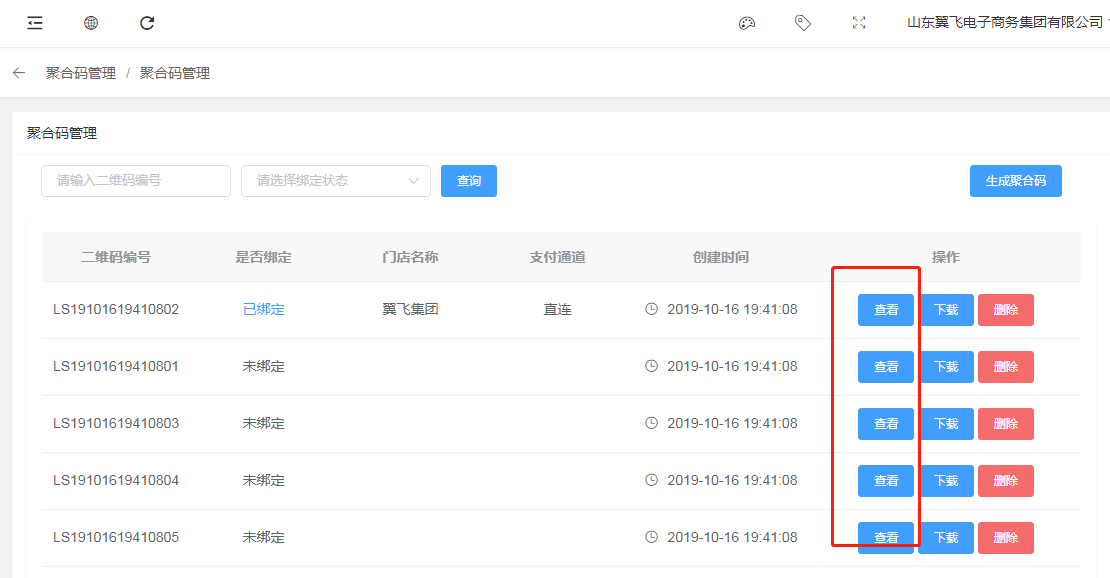This screenshot has width=1110, height=578.
Task: Click 下载 for LS19101619410802
Action: [946, 310]
